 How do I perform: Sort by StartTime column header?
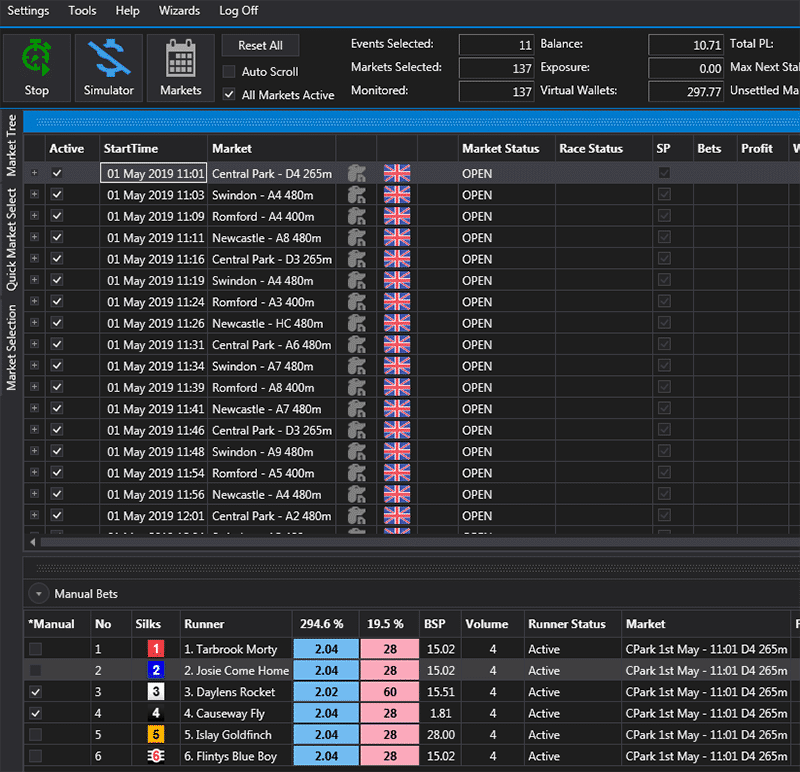pos(153,148)
